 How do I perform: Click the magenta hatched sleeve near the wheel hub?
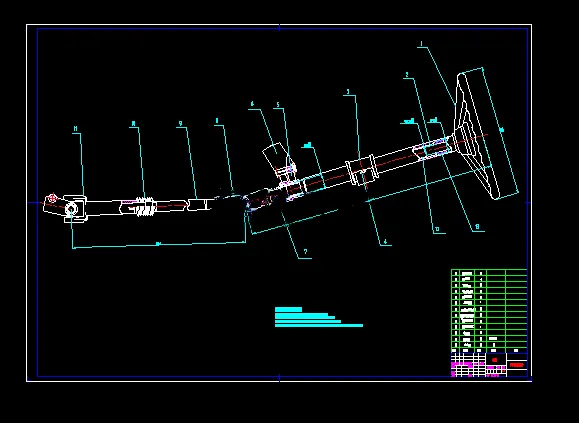click(x=431, y=148)
